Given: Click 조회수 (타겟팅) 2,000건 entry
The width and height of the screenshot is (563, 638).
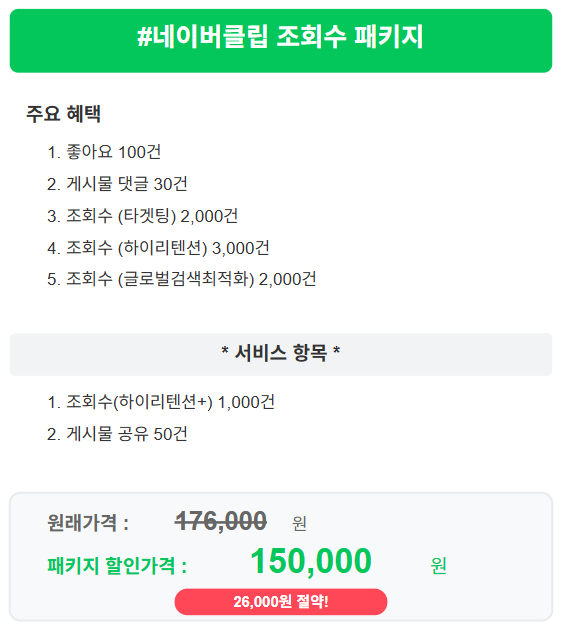Looking at the screenshot, I should click(152, 216).
